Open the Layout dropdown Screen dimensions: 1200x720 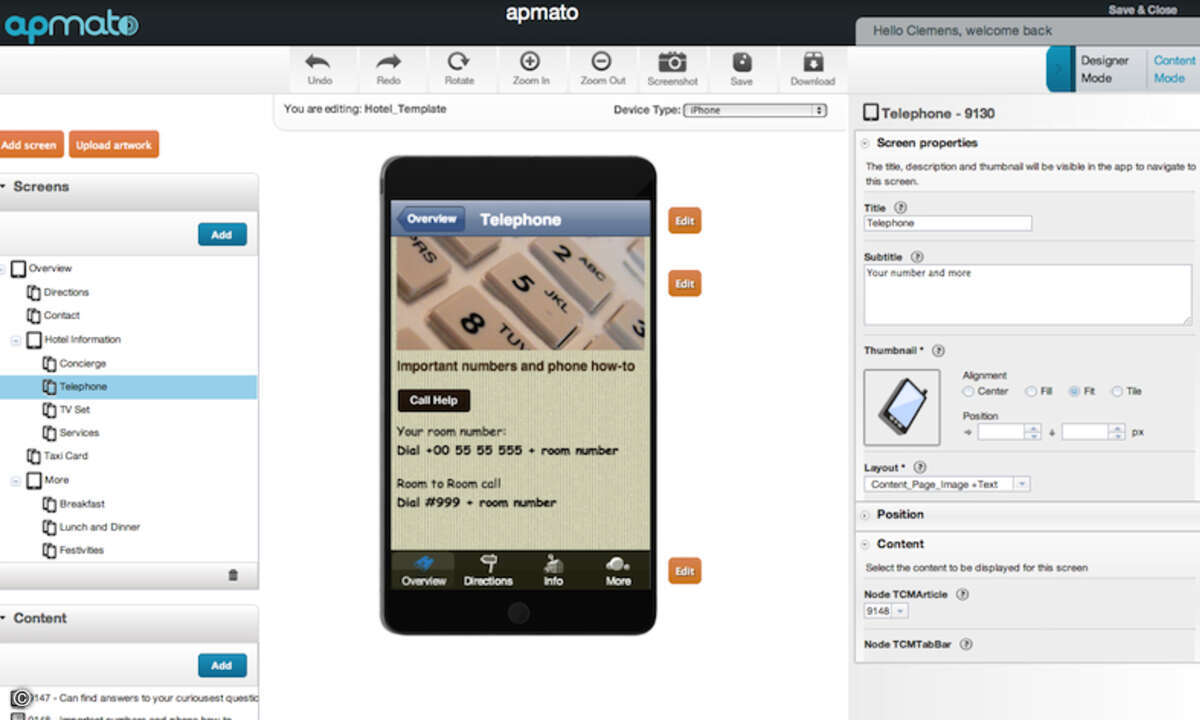(x=947, y=484)
